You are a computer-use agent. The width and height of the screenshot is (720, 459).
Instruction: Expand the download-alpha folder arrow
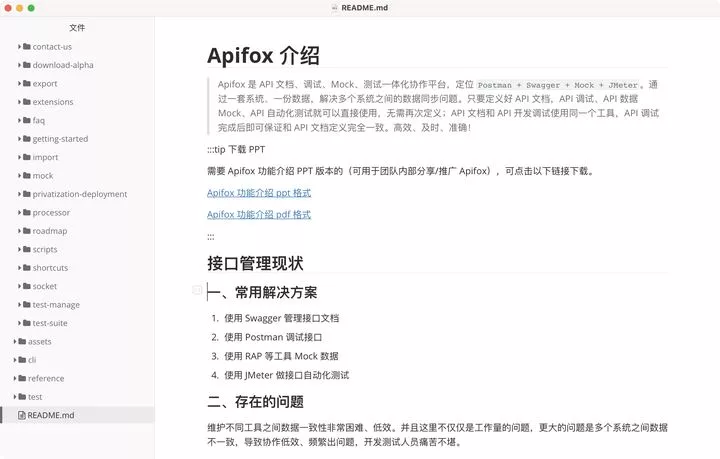pyautogui.click(x=20, y=66)
